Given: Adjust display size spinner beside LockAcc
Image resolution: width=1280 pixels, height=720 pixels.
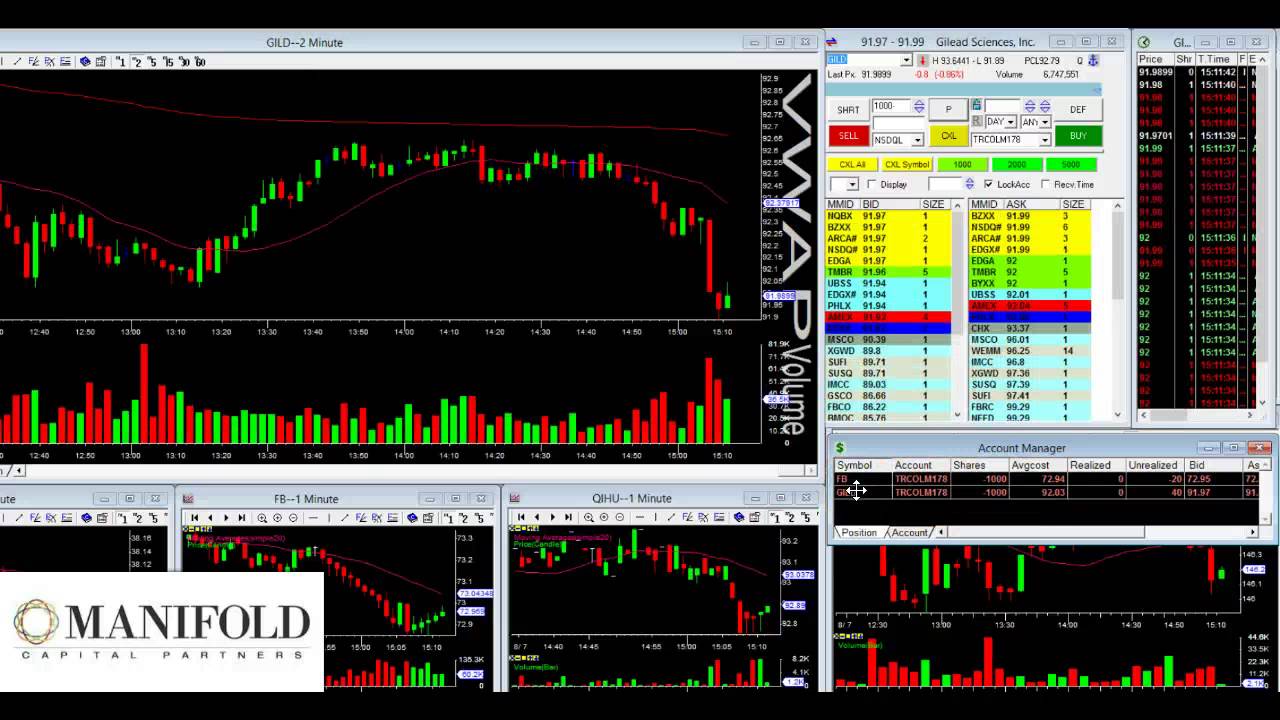Looking at the screenshot, I should click(969, 184).
